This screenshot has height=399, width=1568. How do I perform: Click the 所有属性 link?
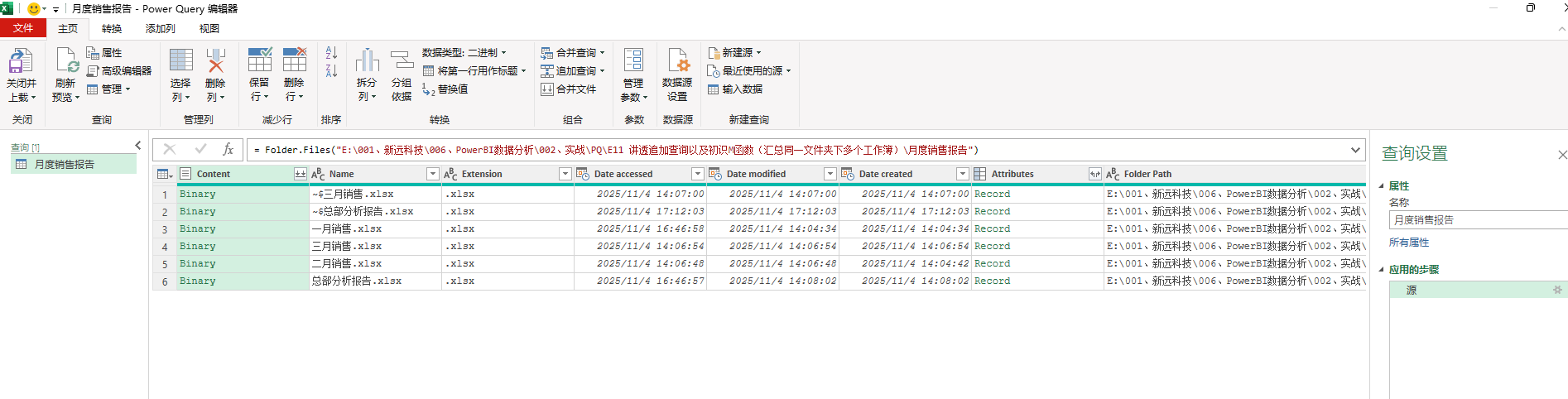(x=1409, y=243)
